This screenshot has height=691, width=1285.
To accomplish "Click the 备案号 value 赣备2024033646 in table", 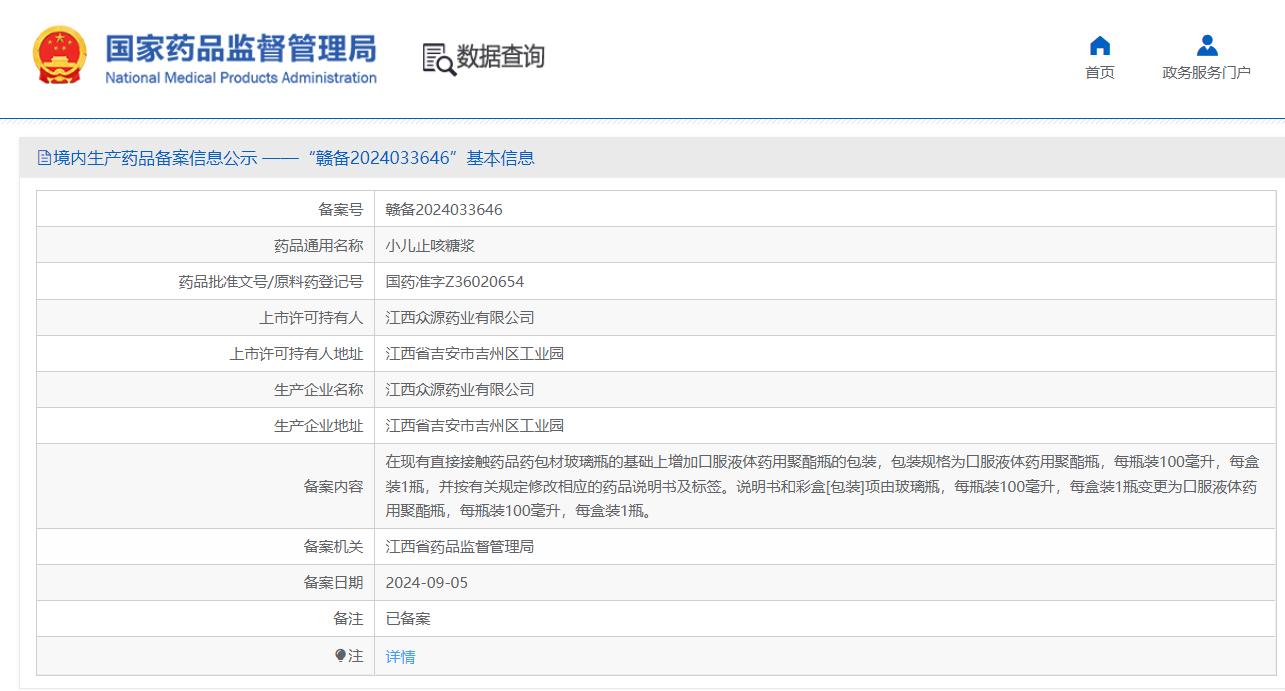I will (444, 210).
